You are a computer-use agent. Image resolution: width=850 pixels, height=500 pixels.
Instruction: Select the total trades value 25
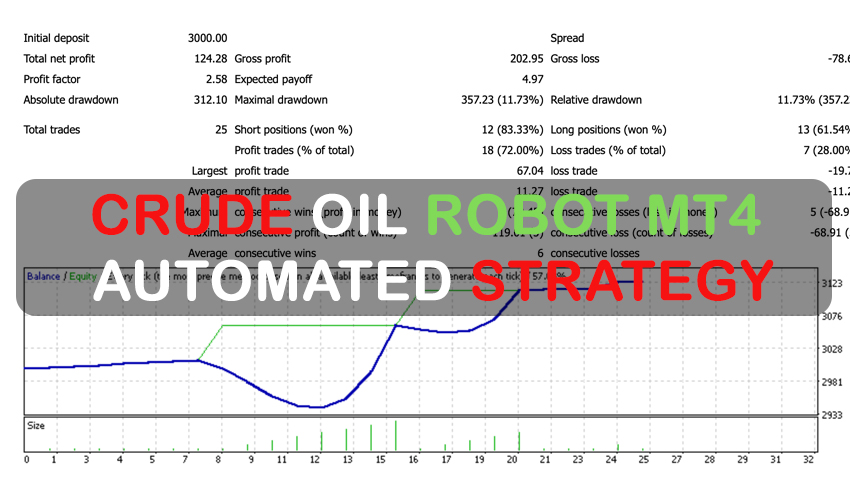tap(221, 130)
